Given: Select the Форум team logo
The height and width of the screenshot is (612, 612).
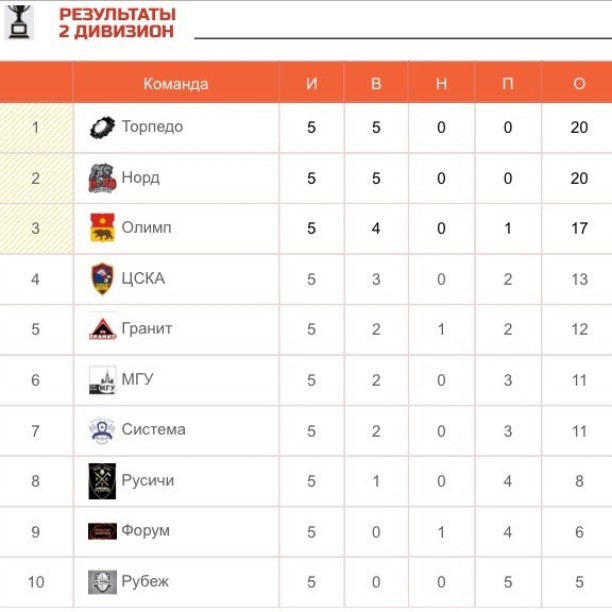Looking at the screenshot, I should (x=102, y=532).
